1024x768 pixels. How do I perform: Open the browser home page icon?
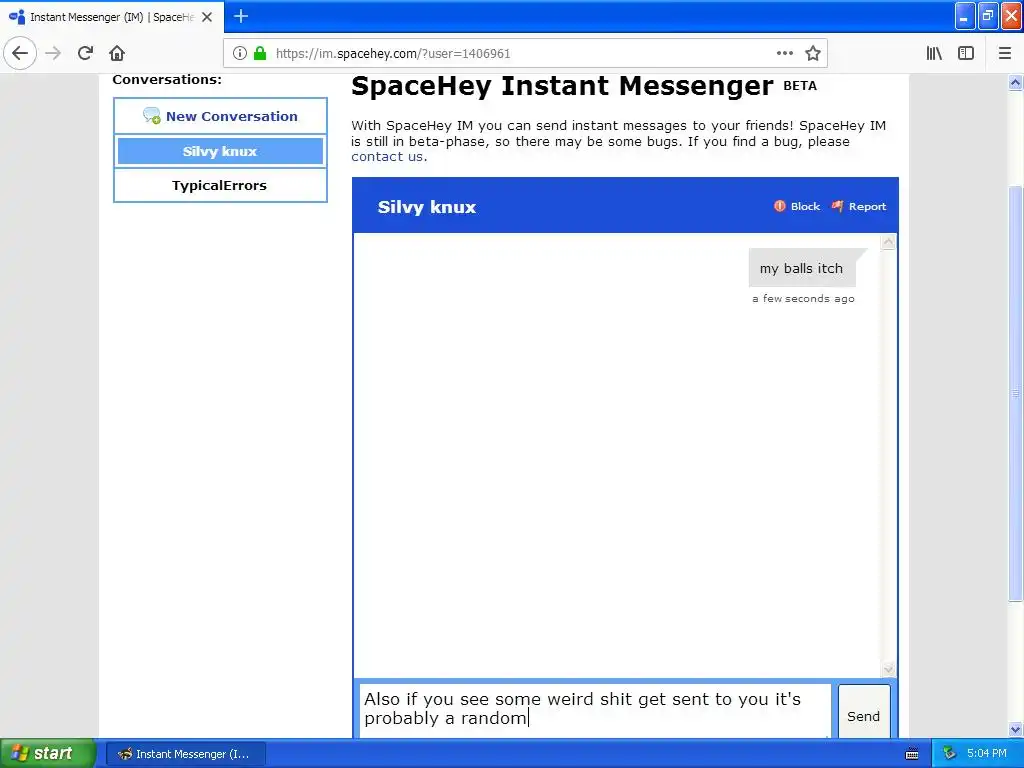117,54
